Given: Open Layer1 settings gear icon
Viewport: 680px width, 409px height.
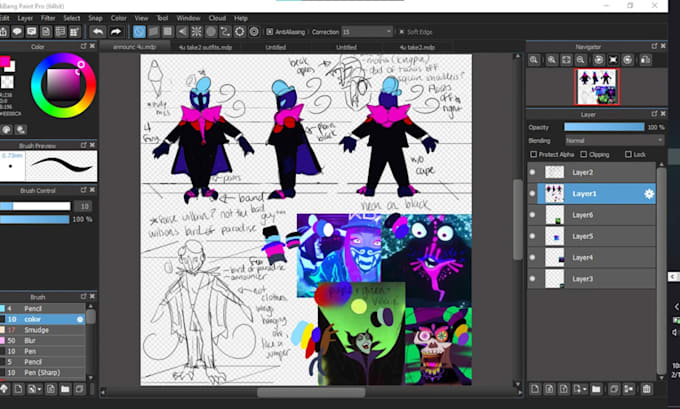Looking at the screenshot, I should 649,194.
